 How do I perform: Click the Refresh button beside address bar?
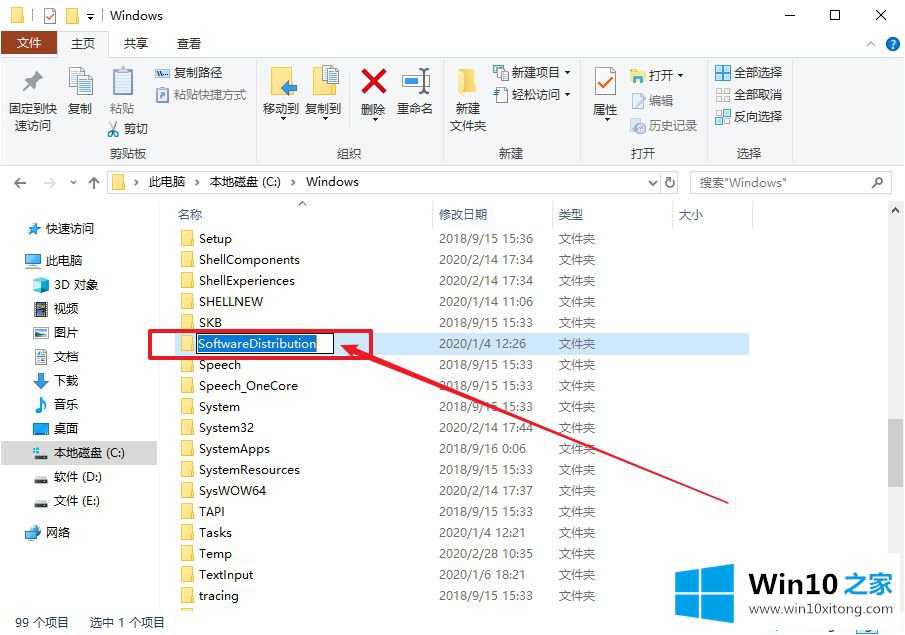click(670, 182)
